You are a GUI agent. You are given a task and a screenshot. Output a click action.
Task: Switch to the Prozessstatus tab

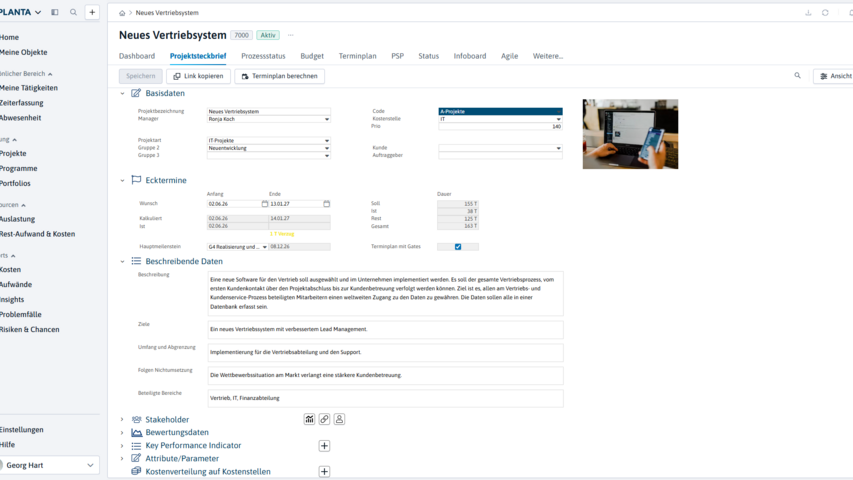(263, 56)
